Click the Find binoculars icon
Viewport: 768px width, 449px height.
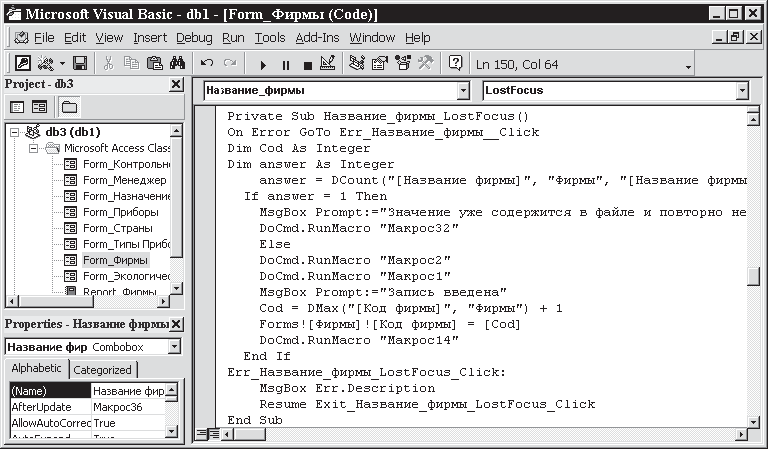click(178, 64)
